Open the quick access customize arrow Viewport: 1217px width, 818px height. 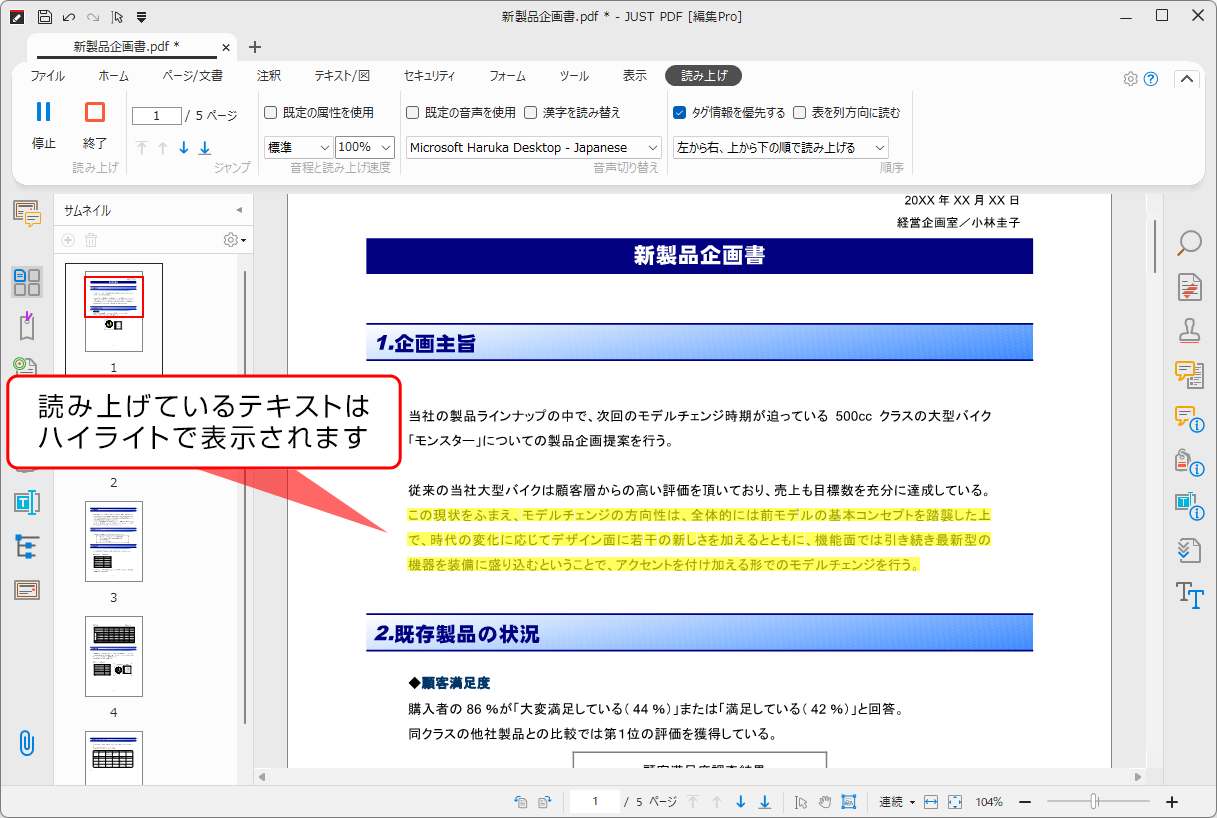pyautogui.click(x=141, y=17)
